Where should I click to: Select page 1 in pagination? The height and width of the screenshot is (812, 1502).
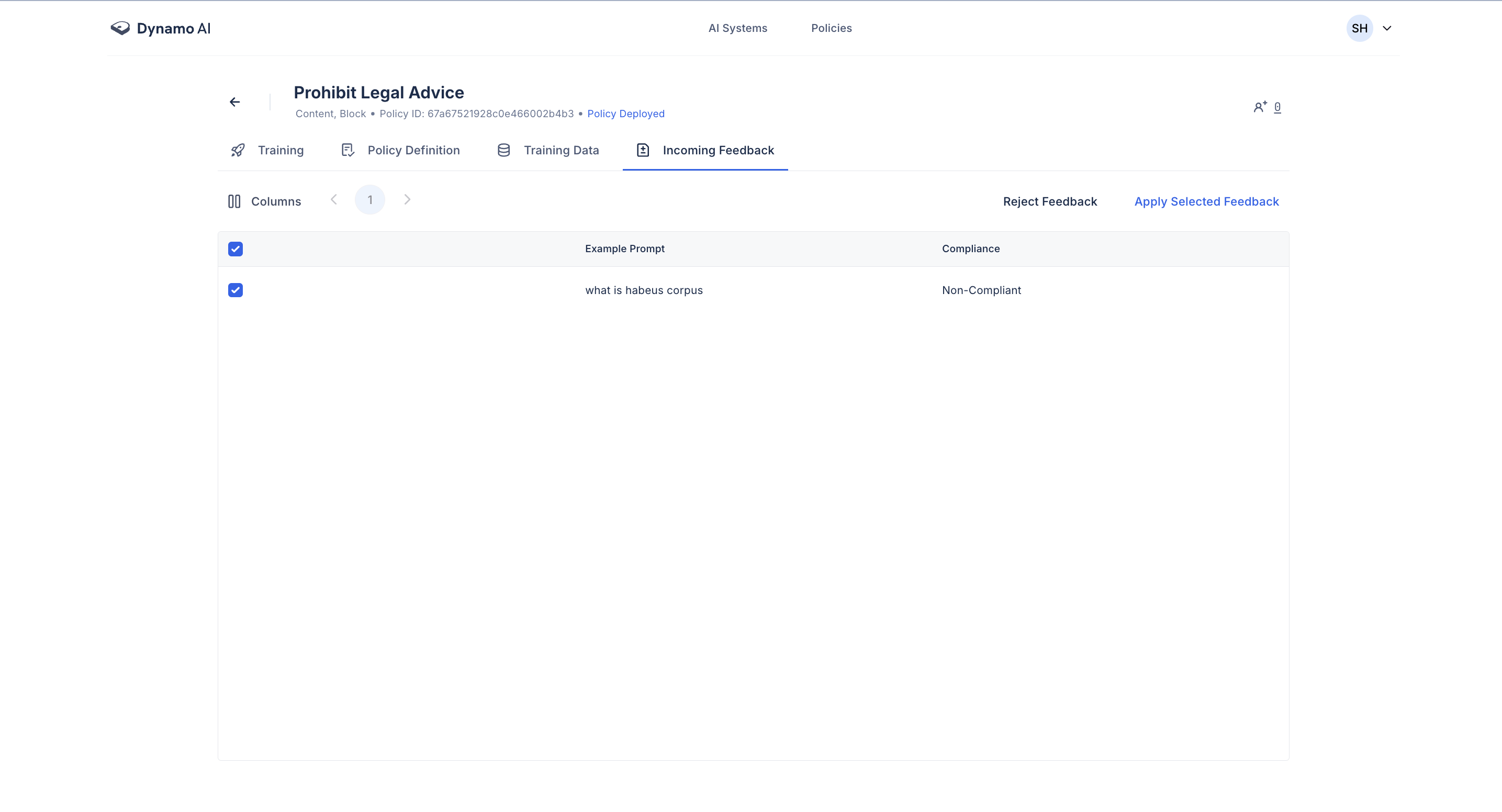(x=369, y=200)
